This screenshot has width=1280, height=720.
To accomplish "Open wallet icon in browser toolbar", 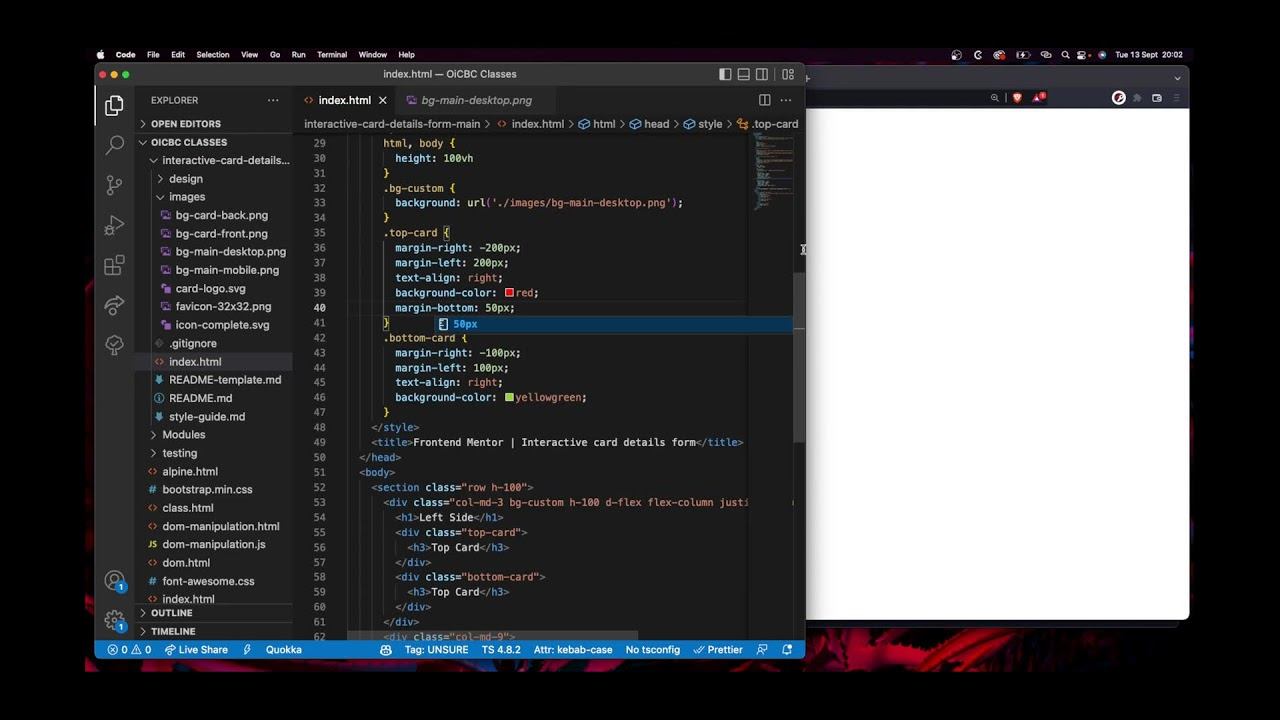I will pyautogui.click(x=1157, y=98).
